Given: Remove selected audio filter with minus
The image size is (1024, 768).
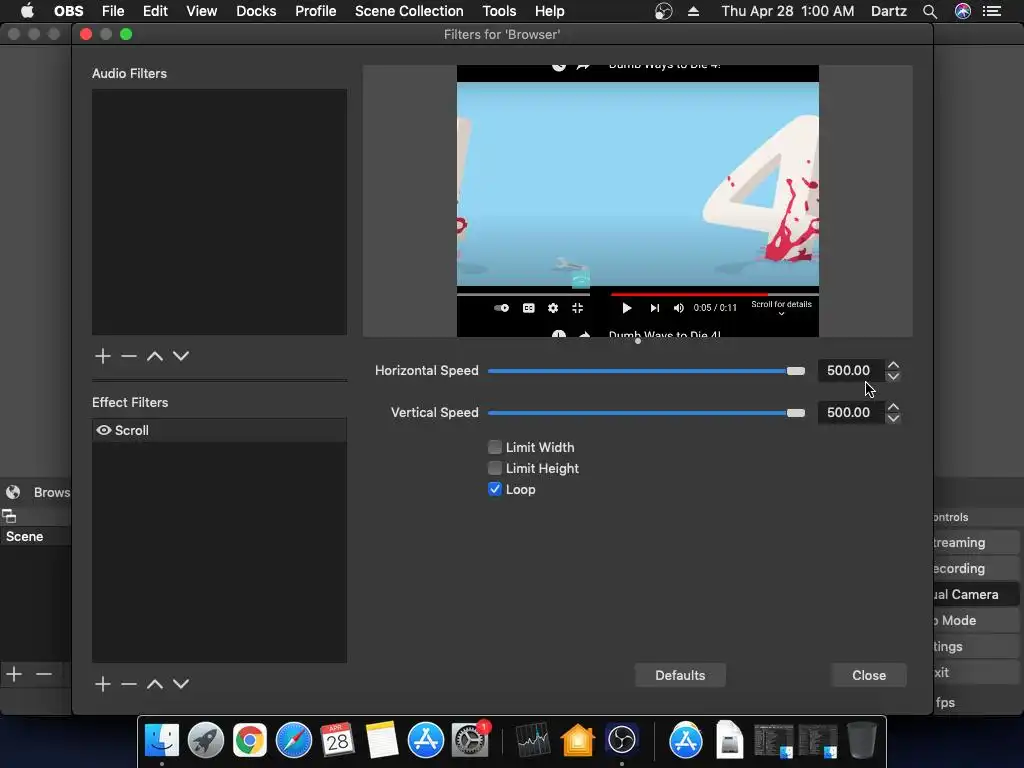Looking at the screenshot, I should (129, 356).
